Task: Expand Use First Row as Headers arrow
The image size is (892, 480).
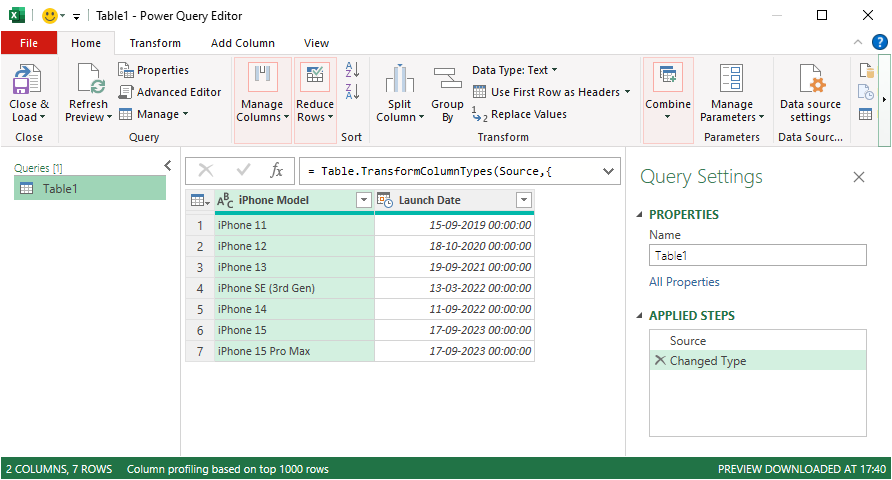Action: pyautogui.click(x=627, y=92)
